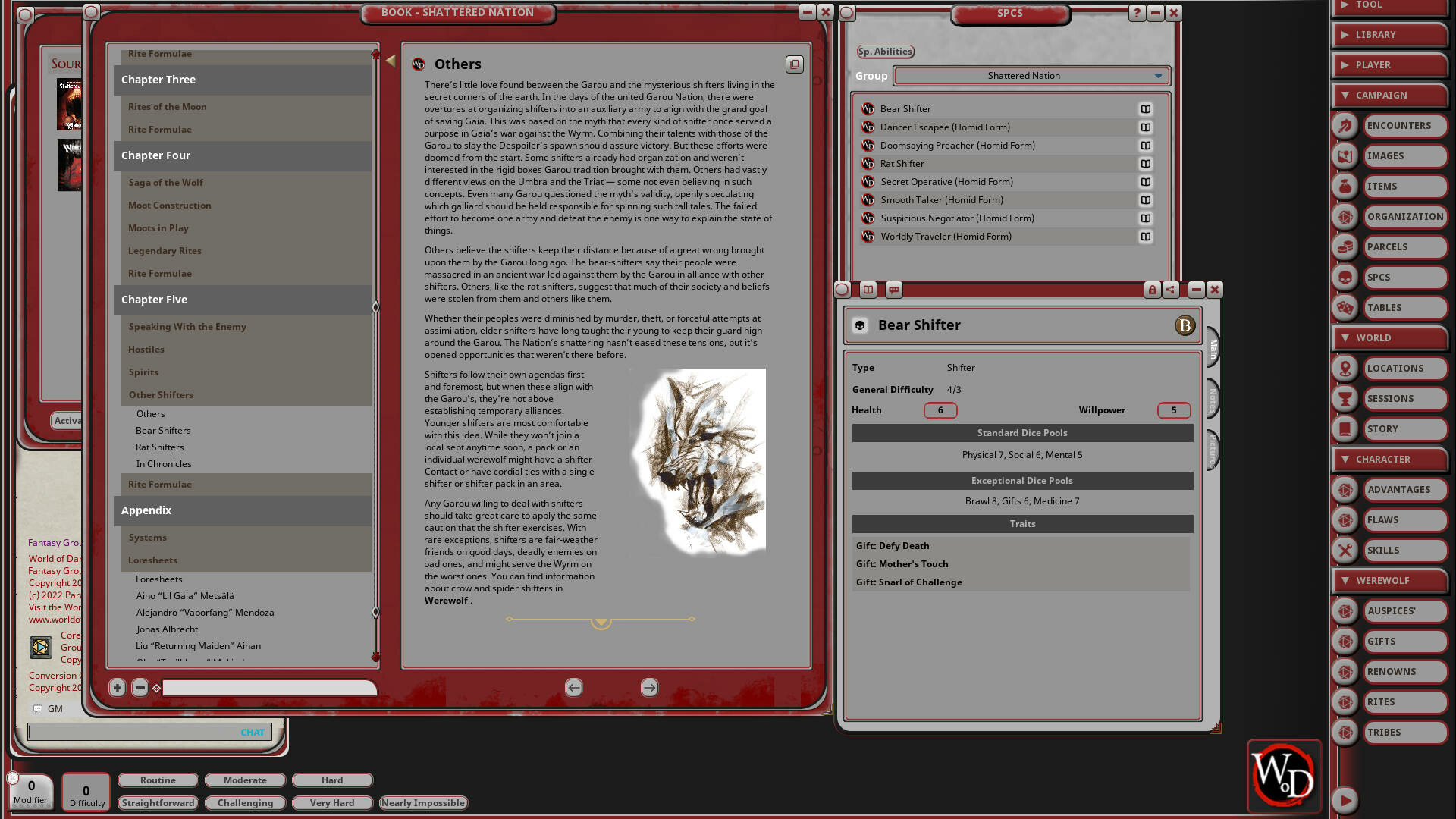
Task: Select Chapter Five in the book contents
Action: click(x=154, y=300)
